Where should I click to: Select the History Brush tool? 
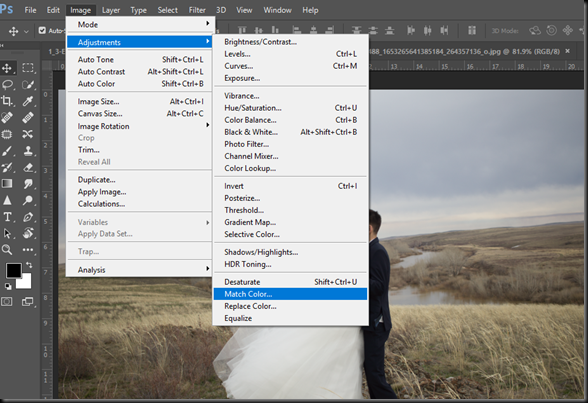tap(7, 167)
